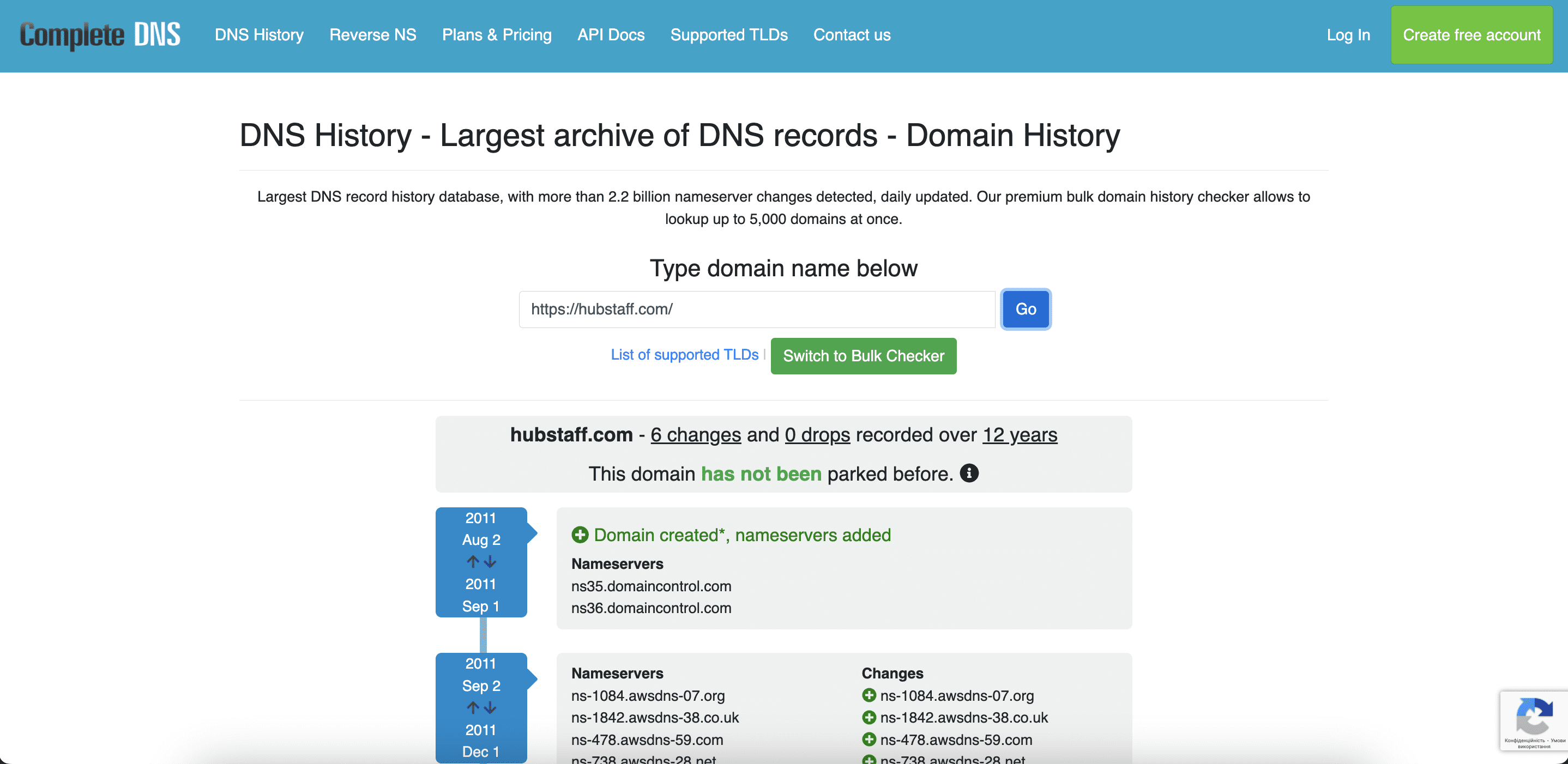Screen dimensions: 1568x764
Task: Click the parked-domain info icon
Action: [969, 472]
